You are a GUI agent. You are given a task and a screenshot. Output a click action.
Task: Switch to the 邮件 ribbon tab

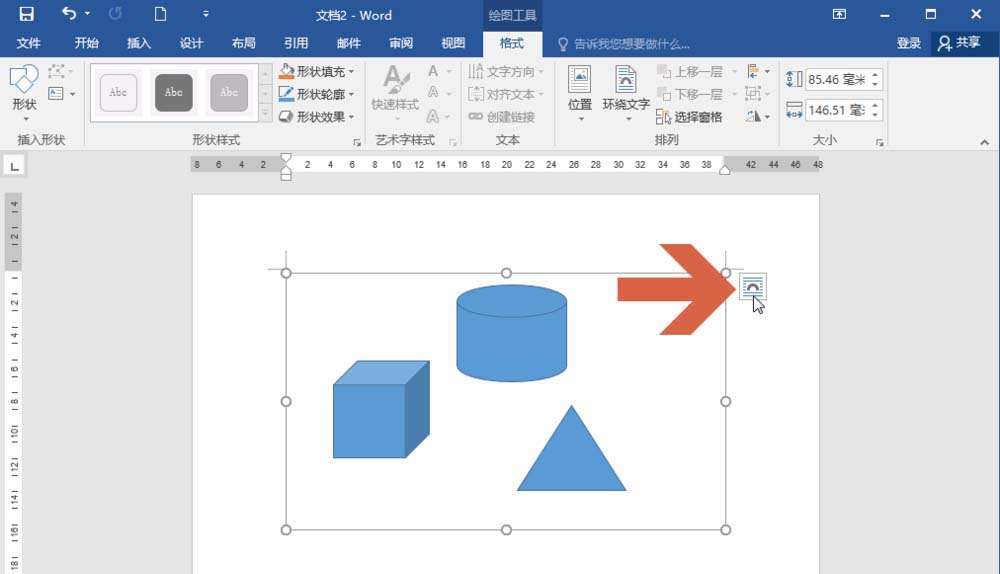pyautogui.click(x=348, y=43)
